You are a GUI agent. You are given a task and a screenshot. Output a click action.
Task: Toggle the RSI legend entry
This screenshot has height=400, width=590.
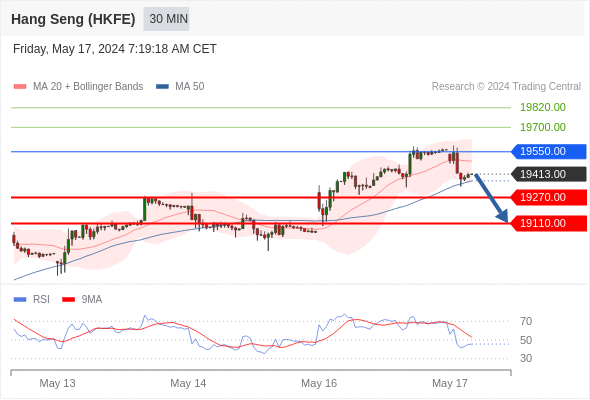click(32, 300)
